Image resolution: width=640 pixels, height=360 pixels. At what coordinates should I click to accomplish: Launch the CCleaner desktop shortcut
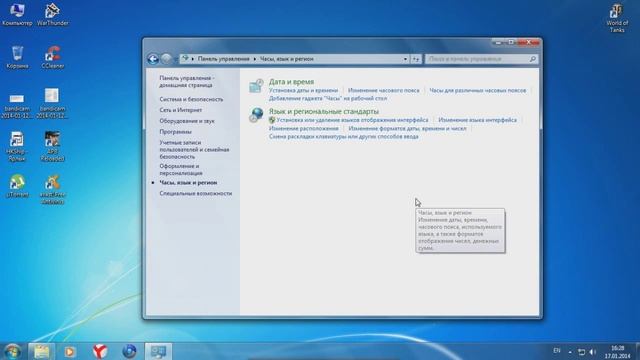tap(53, 57)
